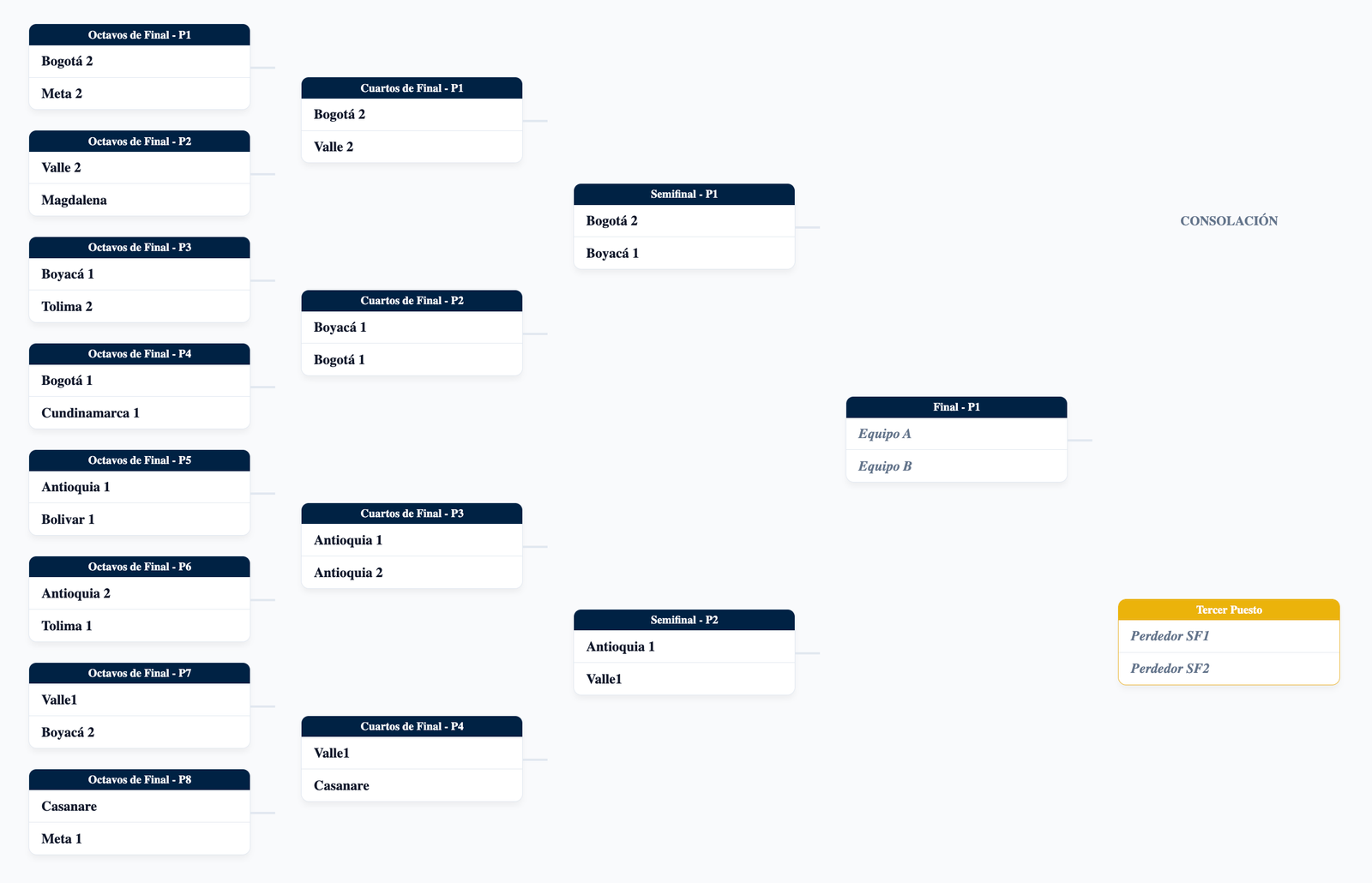
Task: Select Meta 1 in Octavos P8
Action: tap(139, 838)
